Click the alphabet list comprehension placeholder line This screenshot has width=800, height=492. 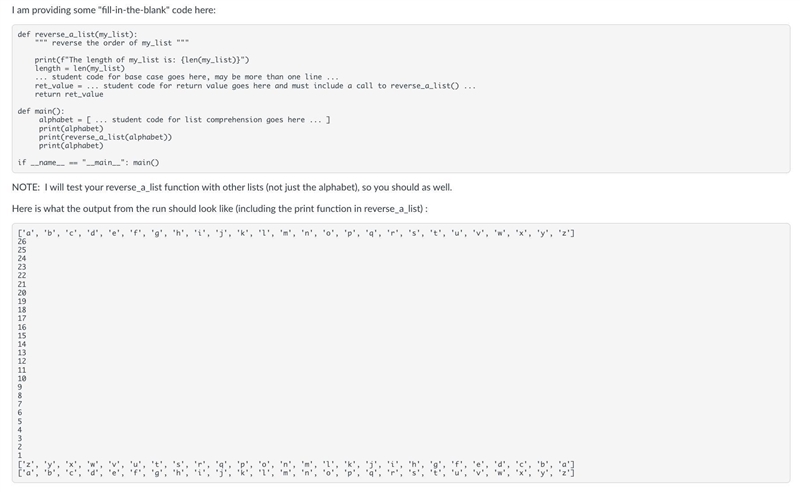(185, 120)
